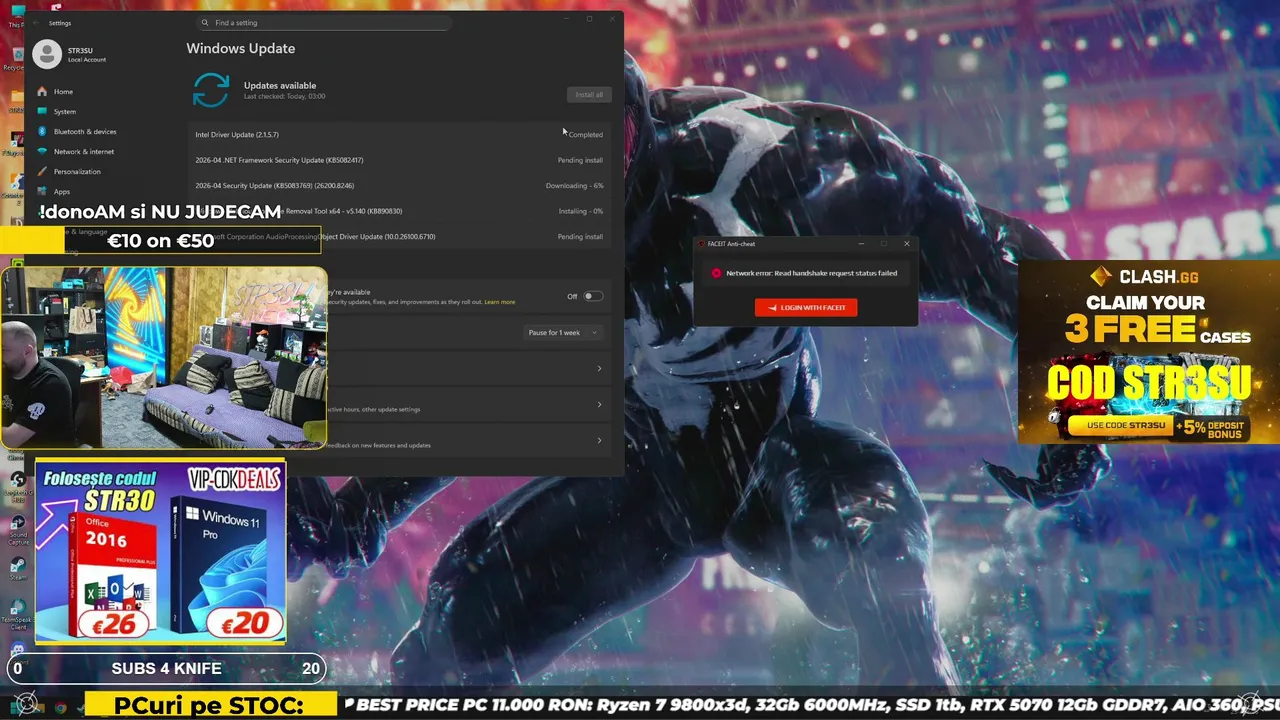Follow the Learn more link
1280x720 pixels.
click(500, 302)
